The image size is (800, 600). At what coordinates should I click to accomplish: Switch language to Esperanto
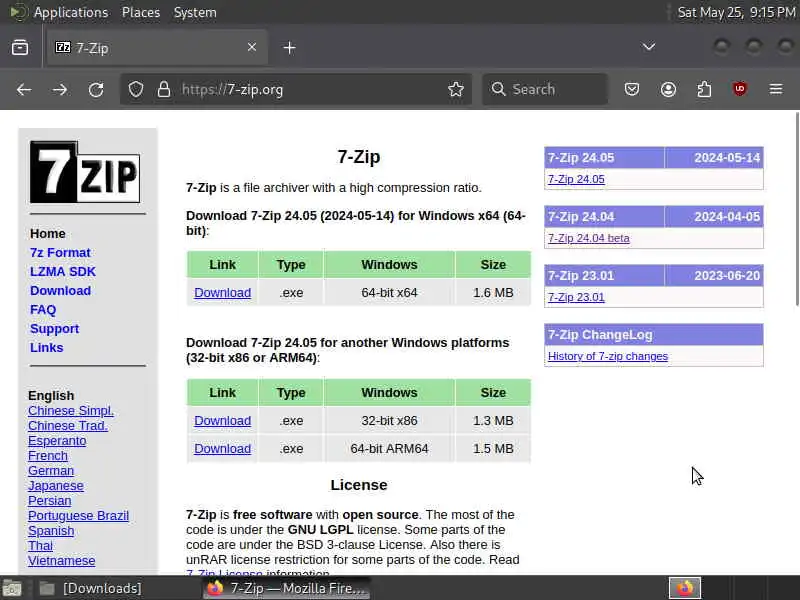57,441
